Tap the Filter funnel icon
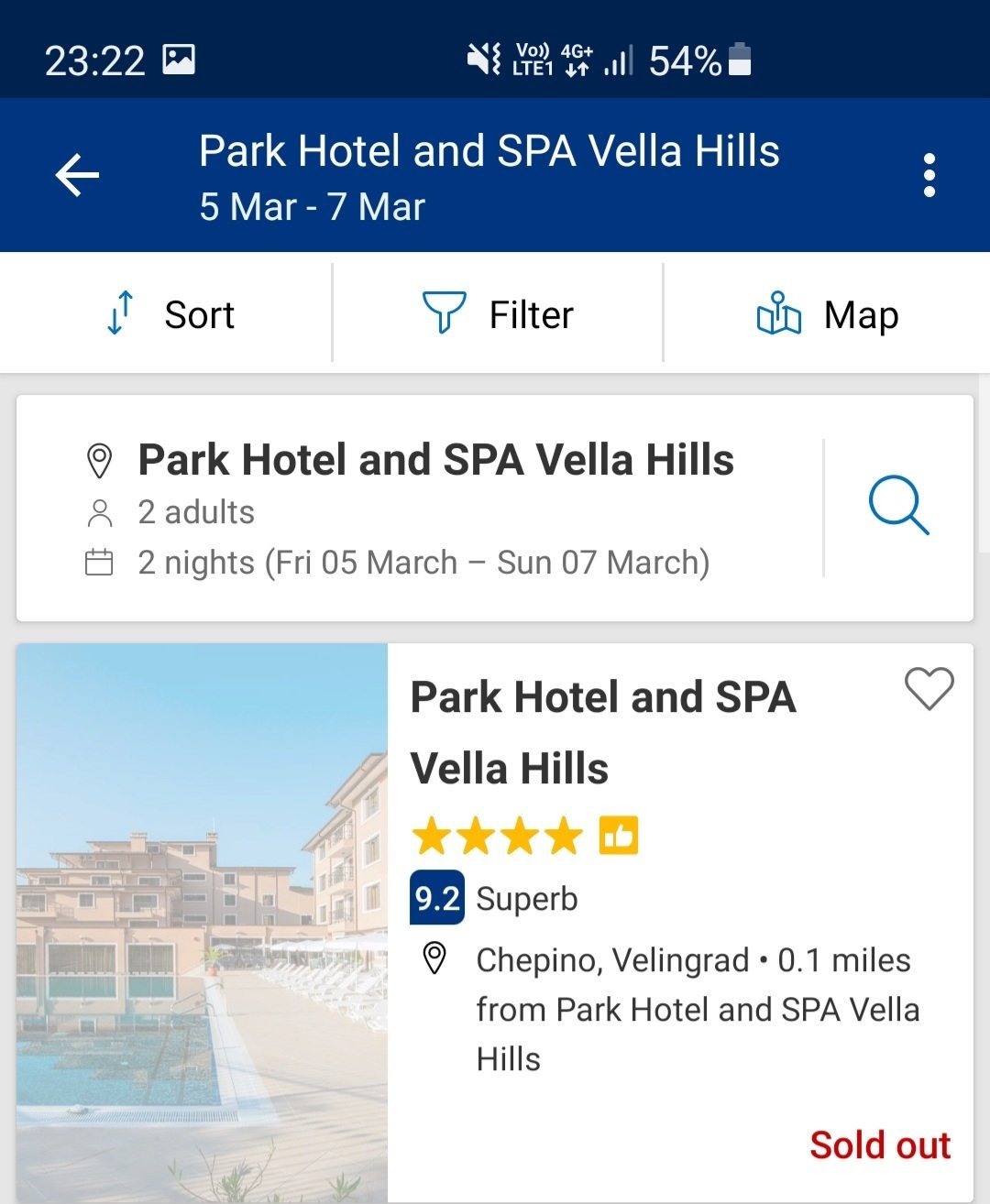 [x=444, y=313]
